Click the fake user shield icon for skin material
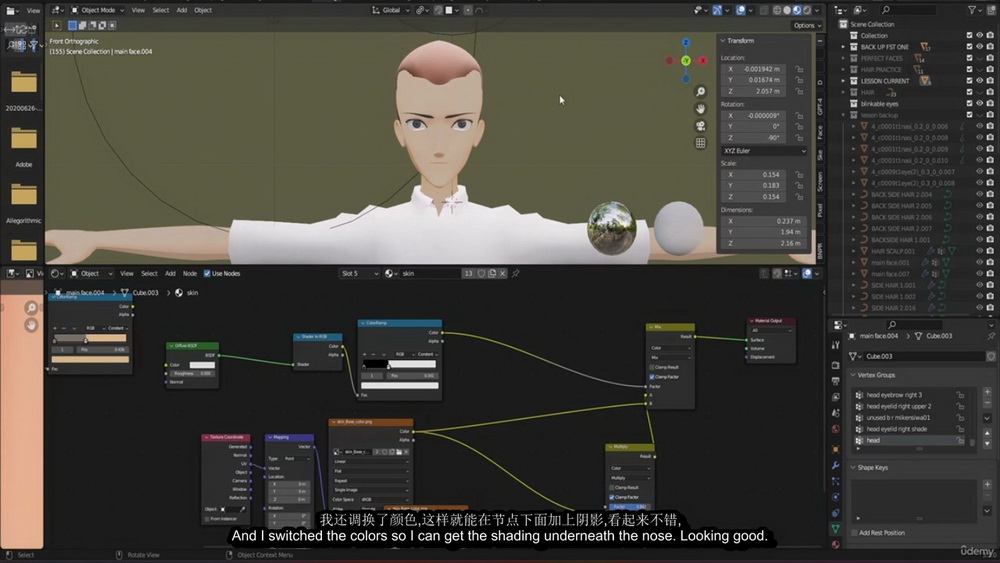Image resolution: width=1000 pixels, height=563 pixels. click(482, 274)
